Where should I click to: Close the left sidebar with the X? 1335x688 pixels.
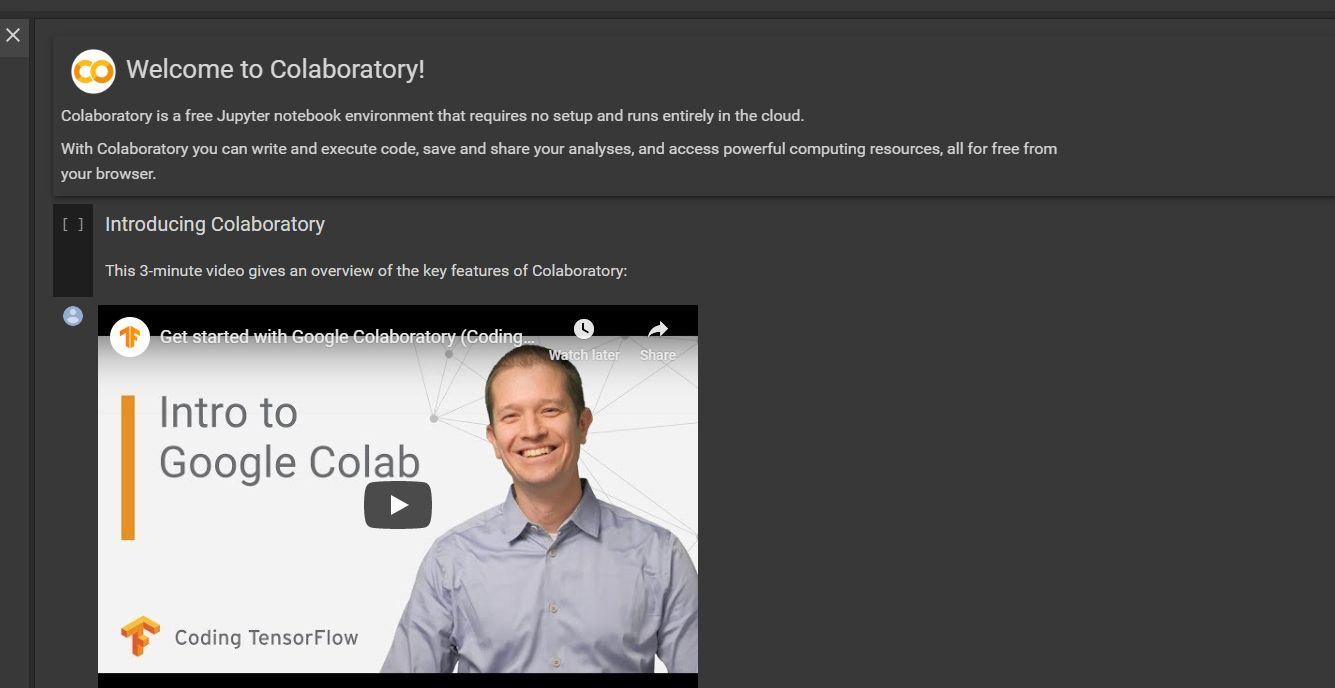point(13,35)
